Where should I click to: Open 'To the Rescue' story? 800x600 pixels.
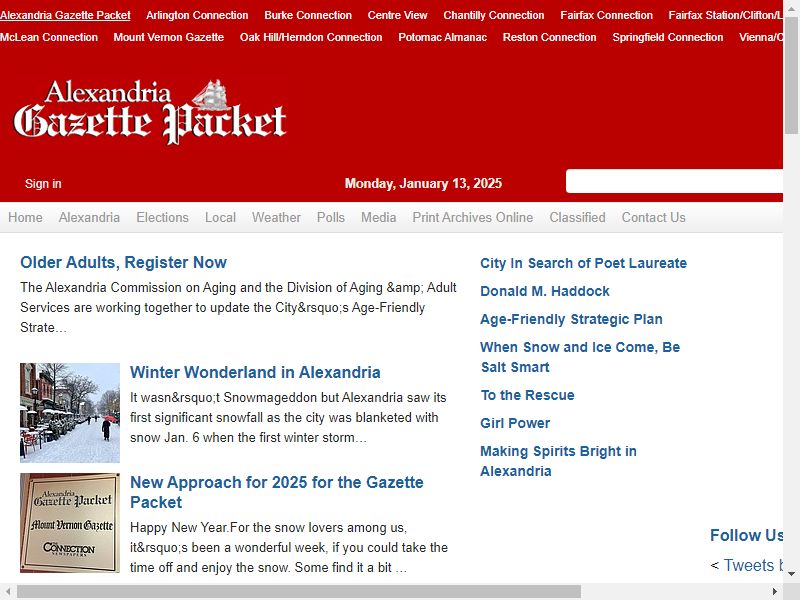pyautogui.click(x=527, y=395)
